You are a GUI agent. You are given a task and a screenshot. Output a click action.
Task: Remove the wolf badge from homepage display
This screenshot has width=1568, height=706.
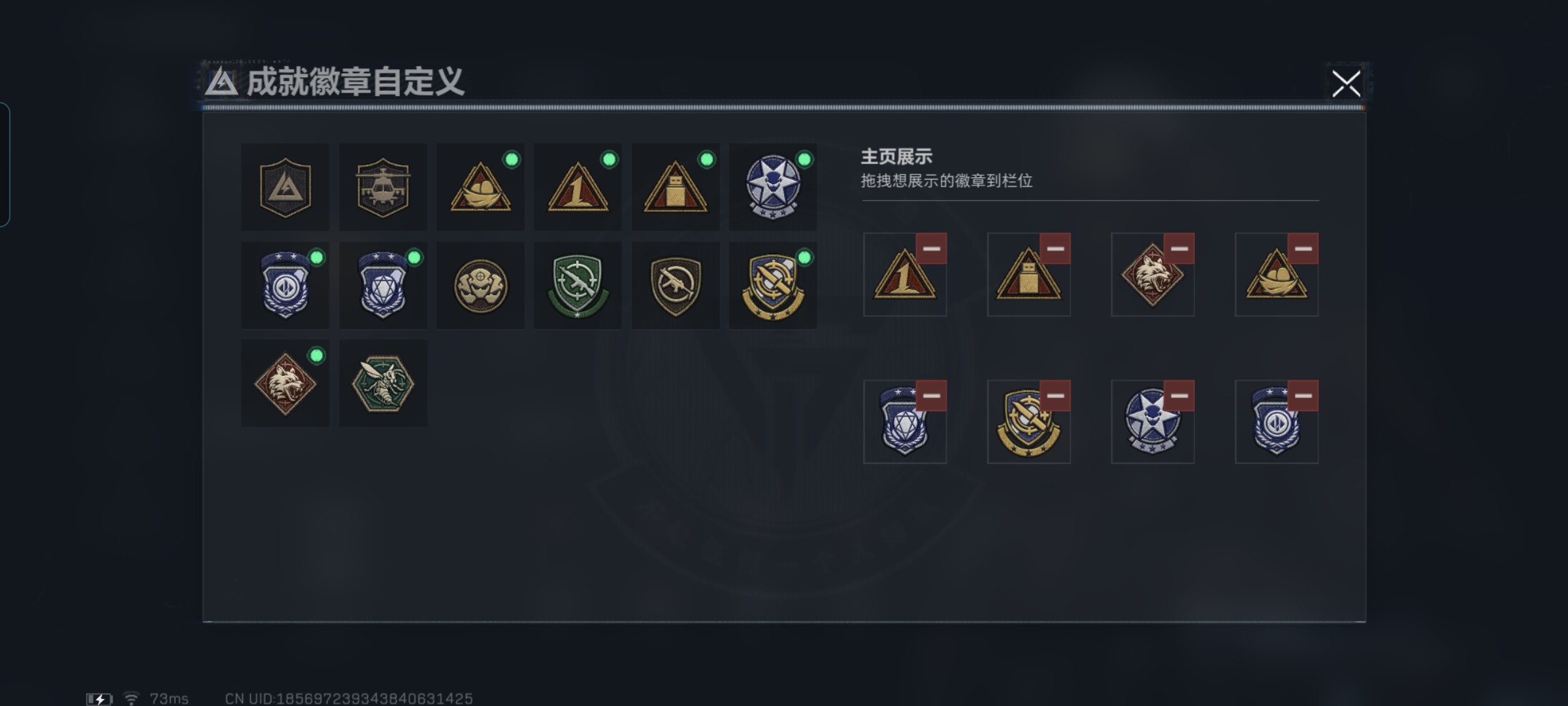[x=1179, y=248]
